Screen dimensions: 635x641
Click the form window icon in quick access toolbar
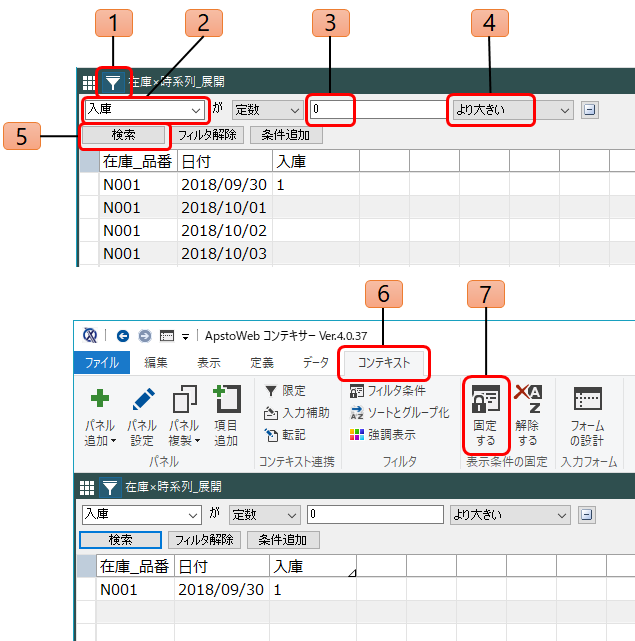[x=166, y=336]
